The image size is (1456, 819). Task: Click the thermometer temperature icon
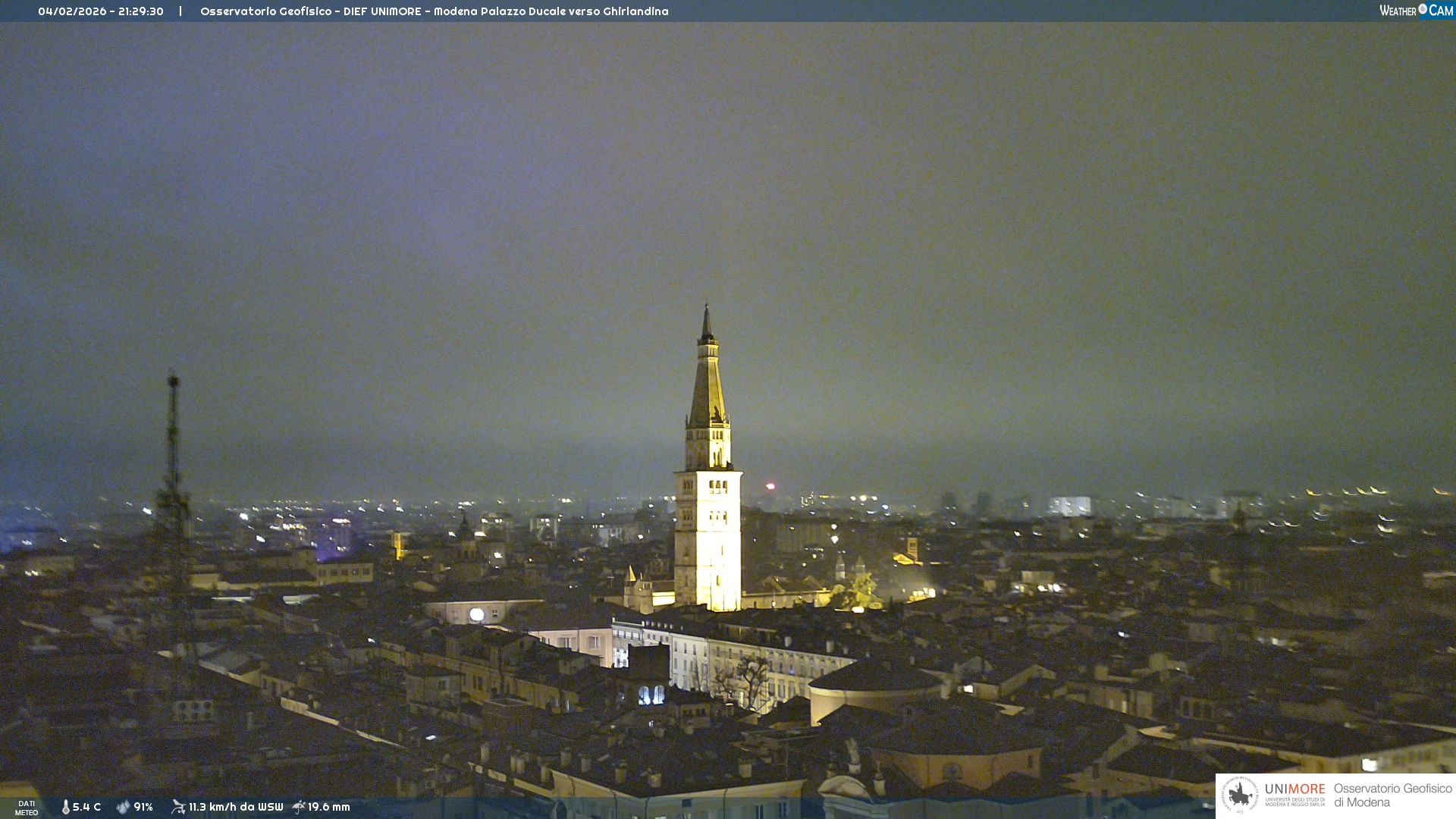[66, 807]
